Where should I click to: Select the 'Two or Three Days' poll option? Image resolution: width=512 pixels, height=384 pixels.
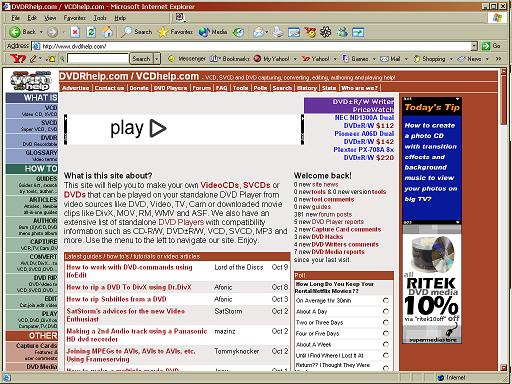[386, 322]
